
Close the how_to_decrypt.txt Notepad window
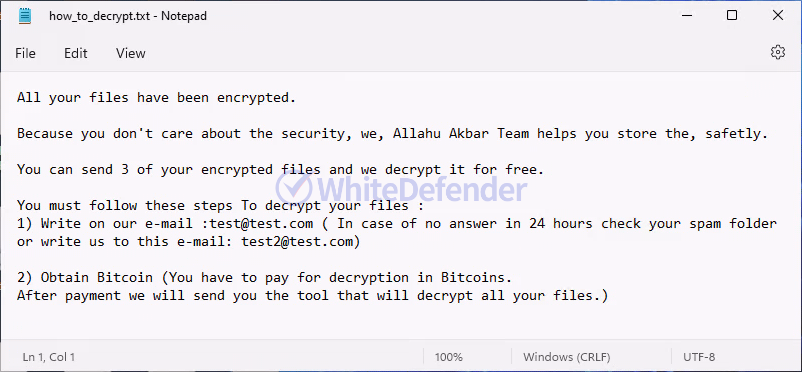click(777, 16)
